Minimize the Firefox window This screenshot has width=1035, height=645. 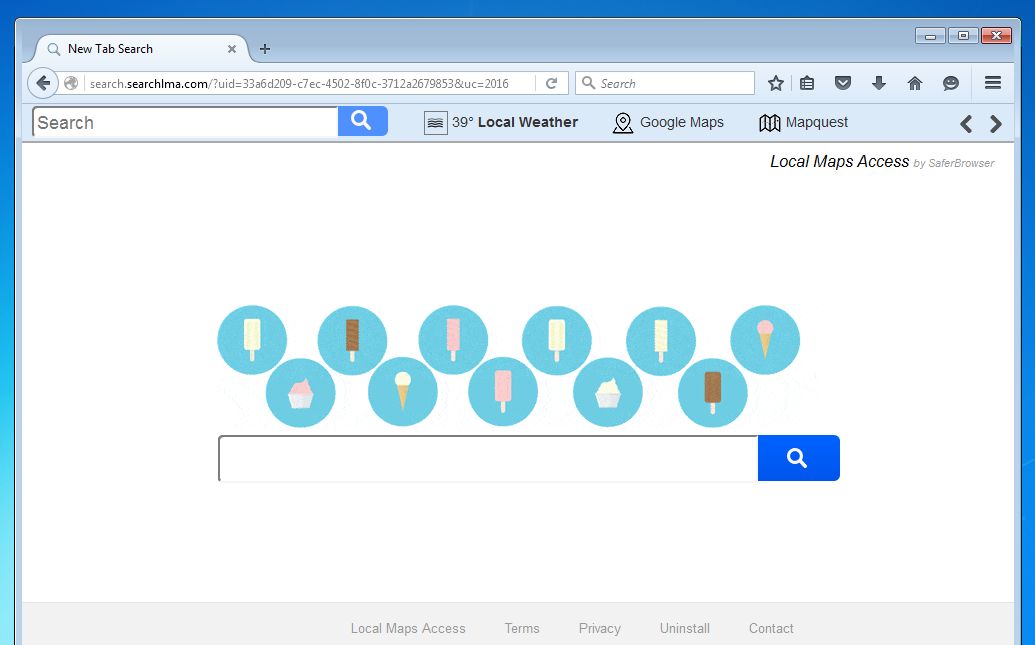pos(931,36)
